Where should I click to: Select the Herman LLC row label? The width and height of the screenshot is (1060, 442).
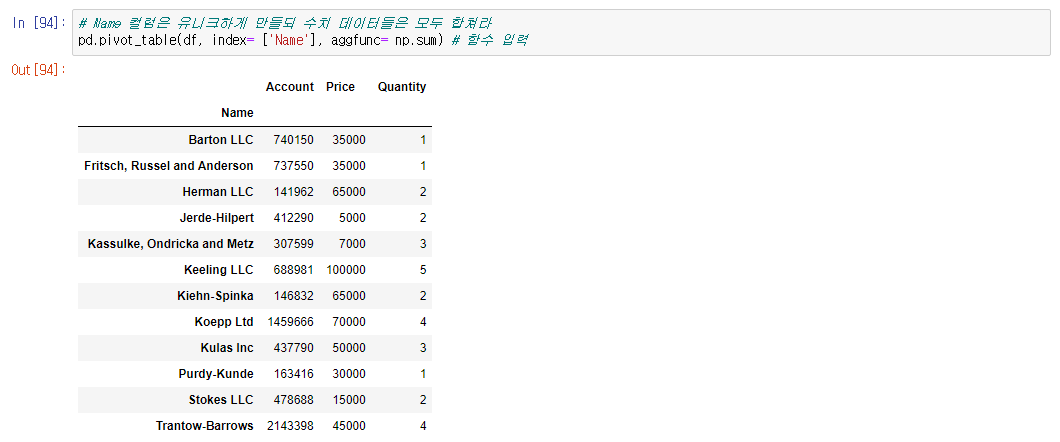[218, 192]
